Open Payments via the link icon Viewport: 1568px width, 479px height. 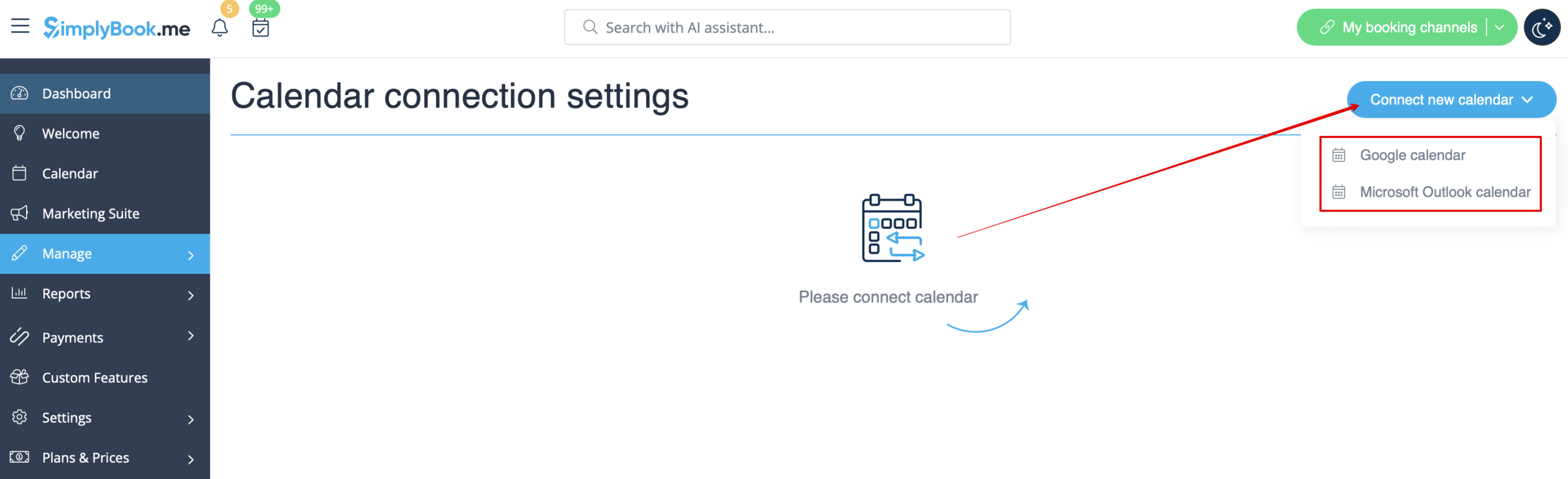coord(19,337)
